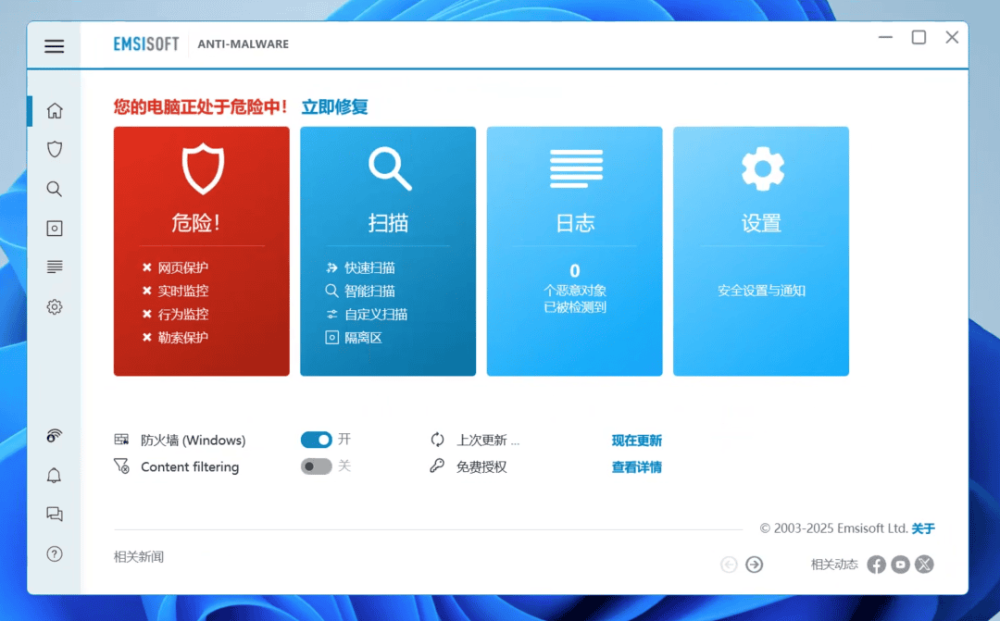Open 隔离区 quarantine entry

point(364,337)
